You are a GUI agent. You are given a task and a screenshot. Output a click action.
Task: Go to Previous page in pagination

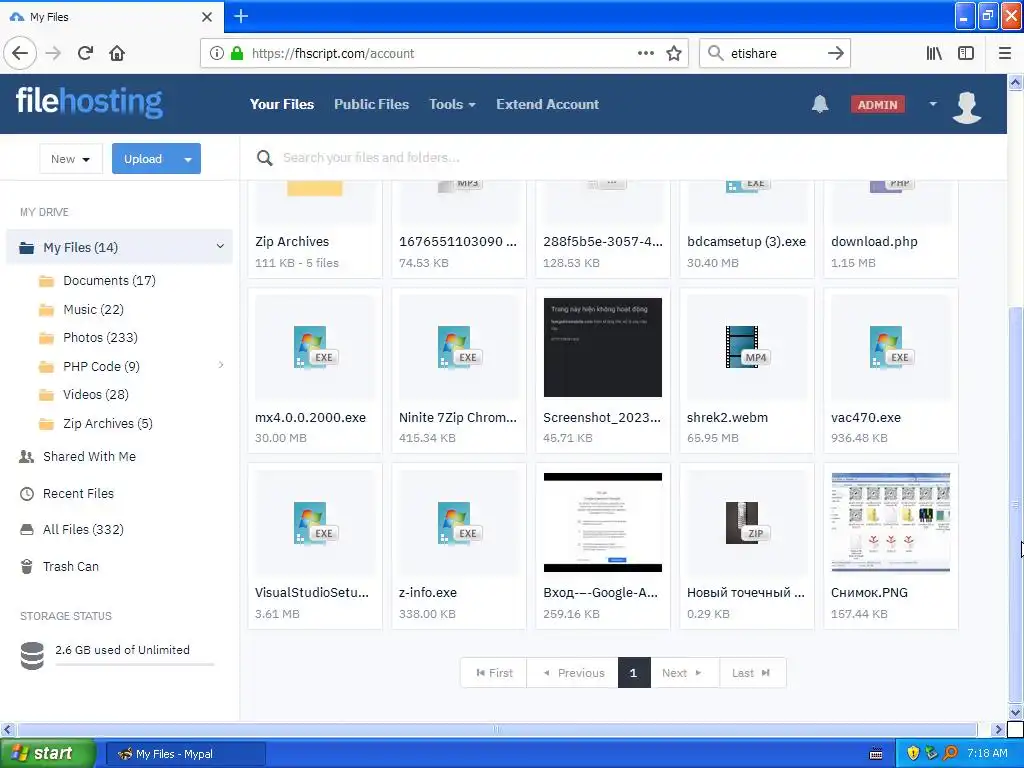click(x=573, y=673)
